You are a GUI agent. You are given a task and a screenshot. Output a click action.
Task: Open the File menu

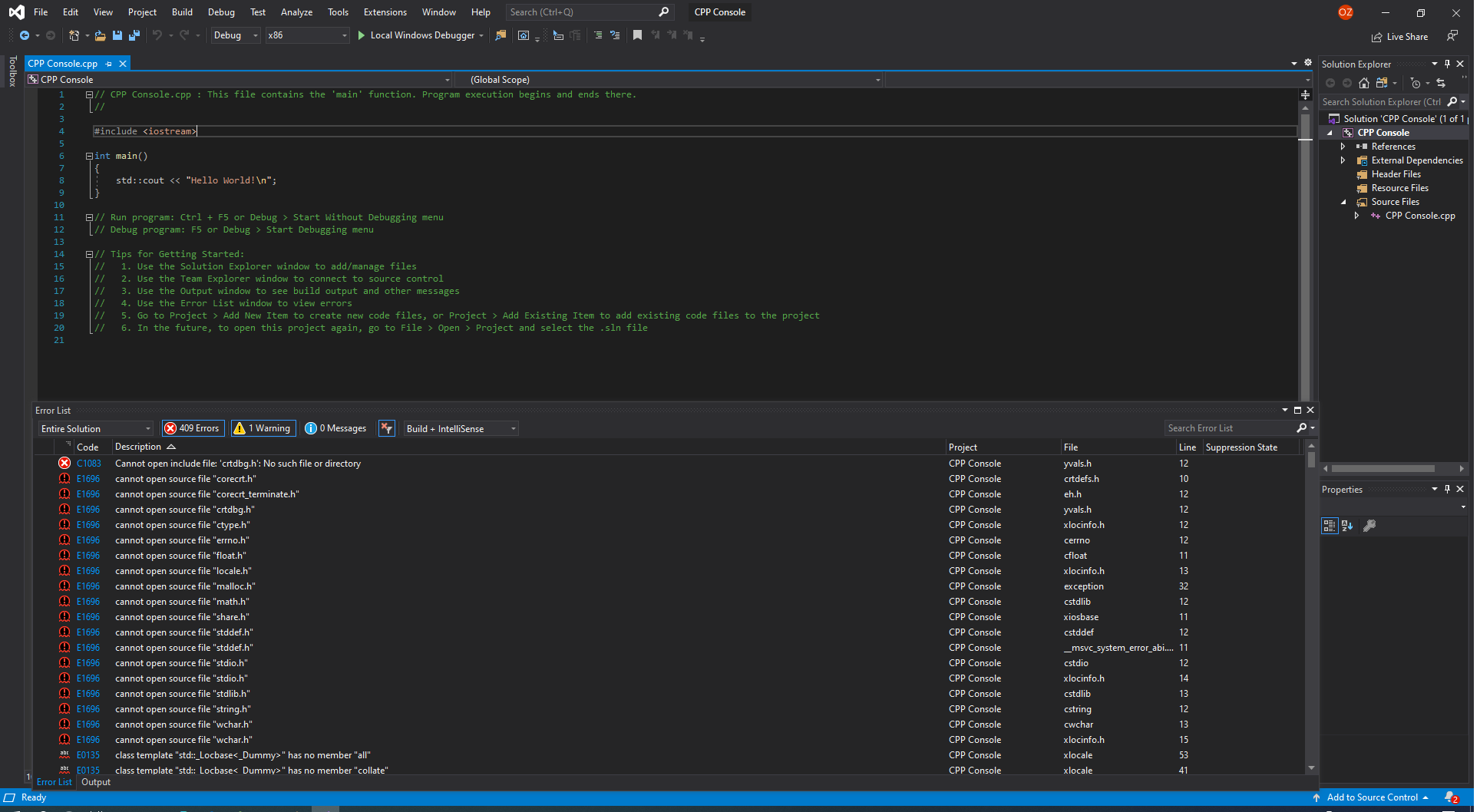coord(41,12)
